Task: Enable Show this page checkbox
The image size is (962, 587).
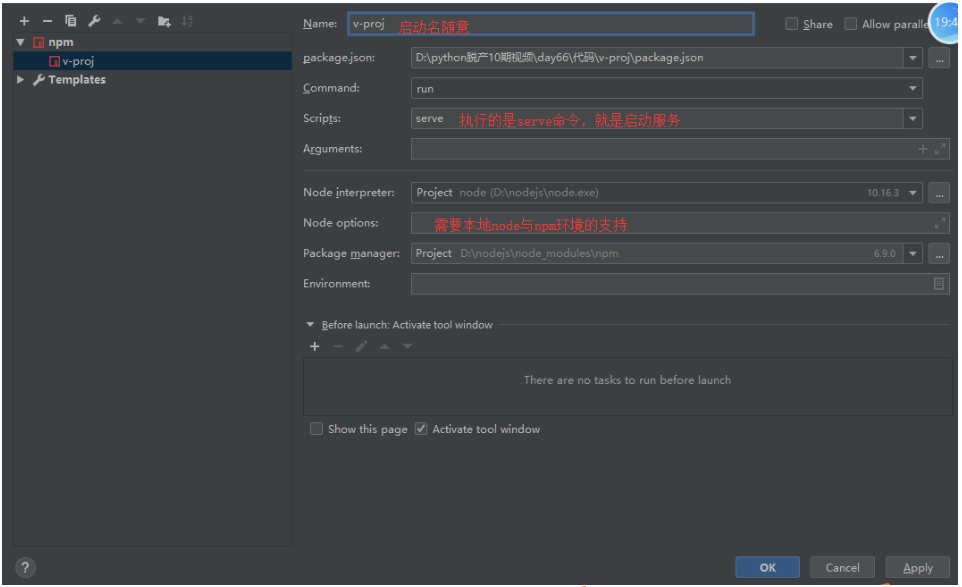Action: tap(317, 429)
